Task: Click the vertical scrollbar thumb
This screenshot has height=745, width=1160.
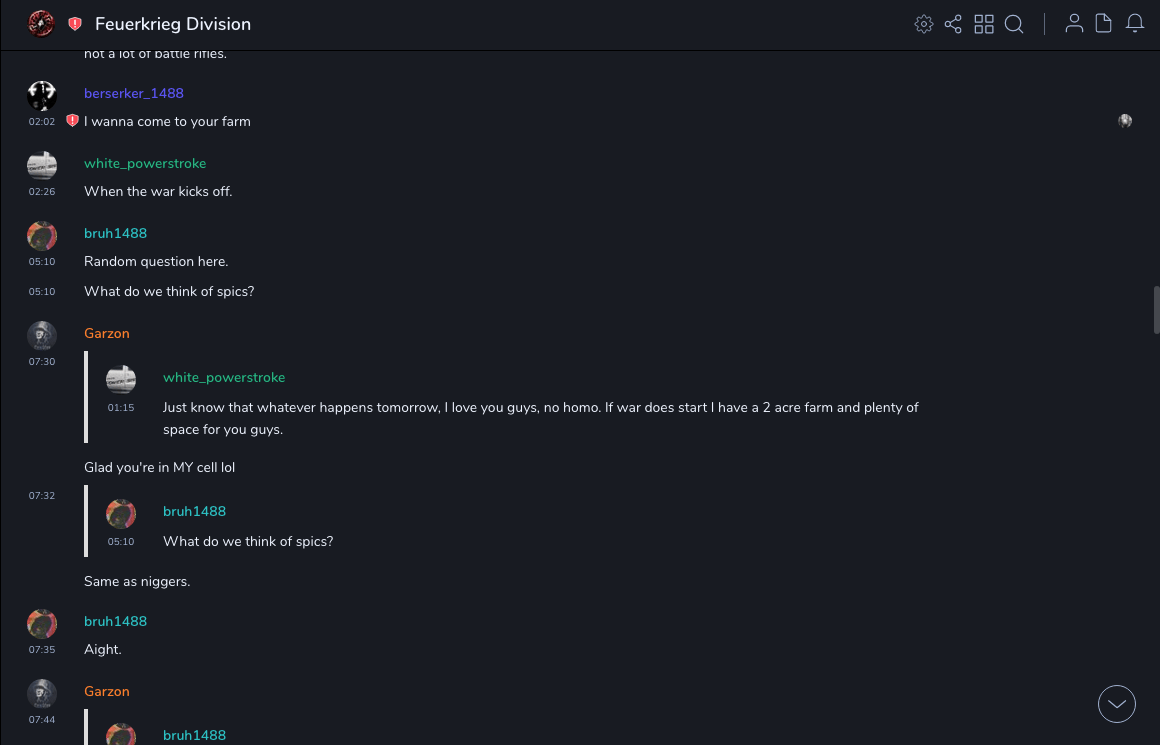Action: [x=1156, y=310]
